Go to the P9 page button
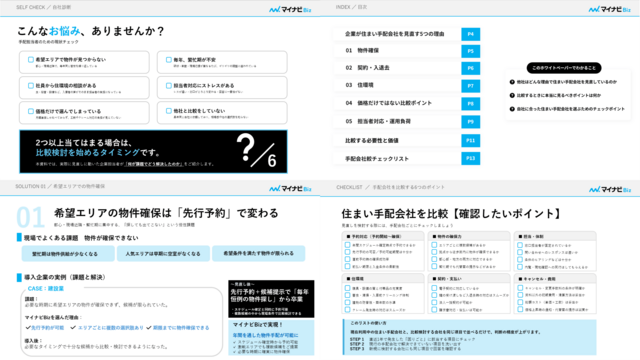 point(471,122)
